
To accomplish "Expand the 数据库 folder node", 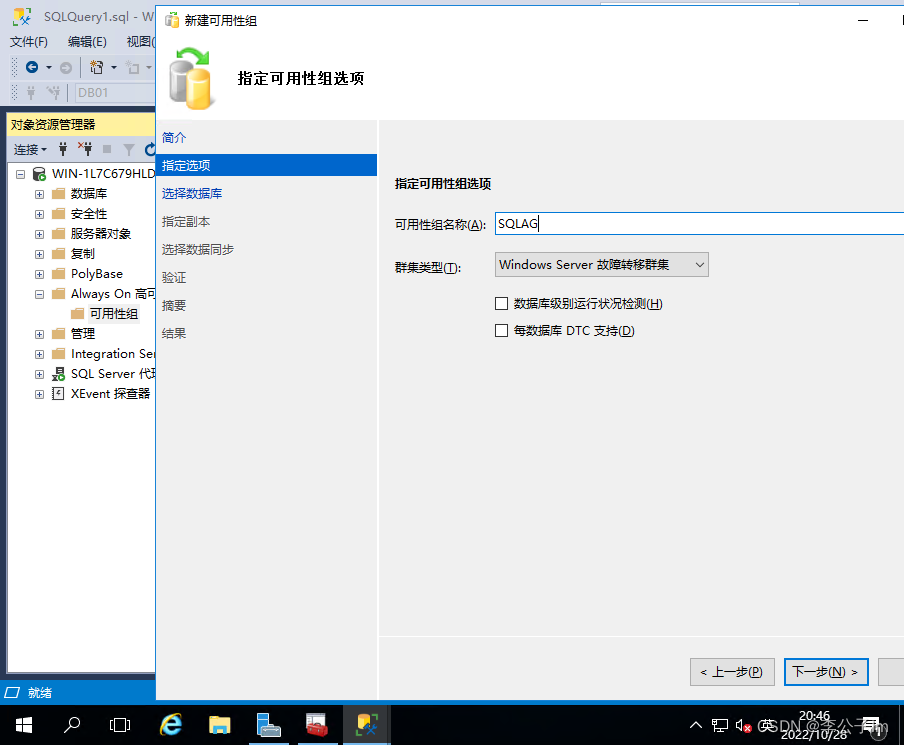I will pos(39,194).
